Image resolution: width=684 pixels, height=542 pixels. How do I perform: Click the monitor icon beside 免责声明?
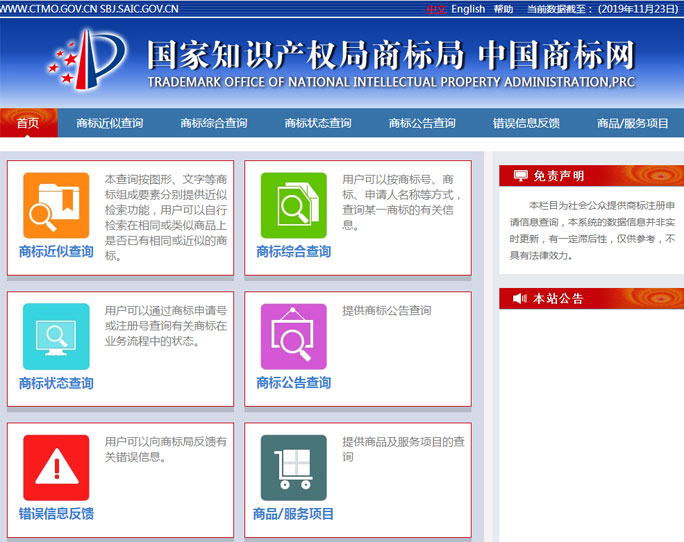click(520, 176)
